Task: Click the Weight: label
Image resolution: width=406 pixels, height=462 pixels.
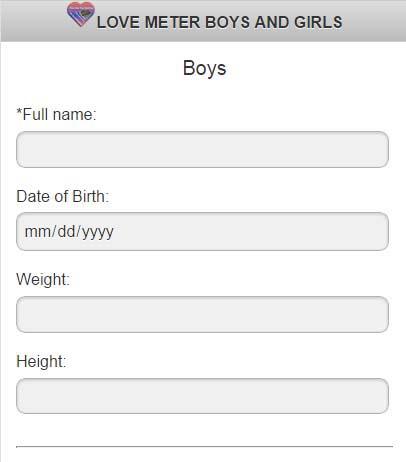Action: (43, 279)
